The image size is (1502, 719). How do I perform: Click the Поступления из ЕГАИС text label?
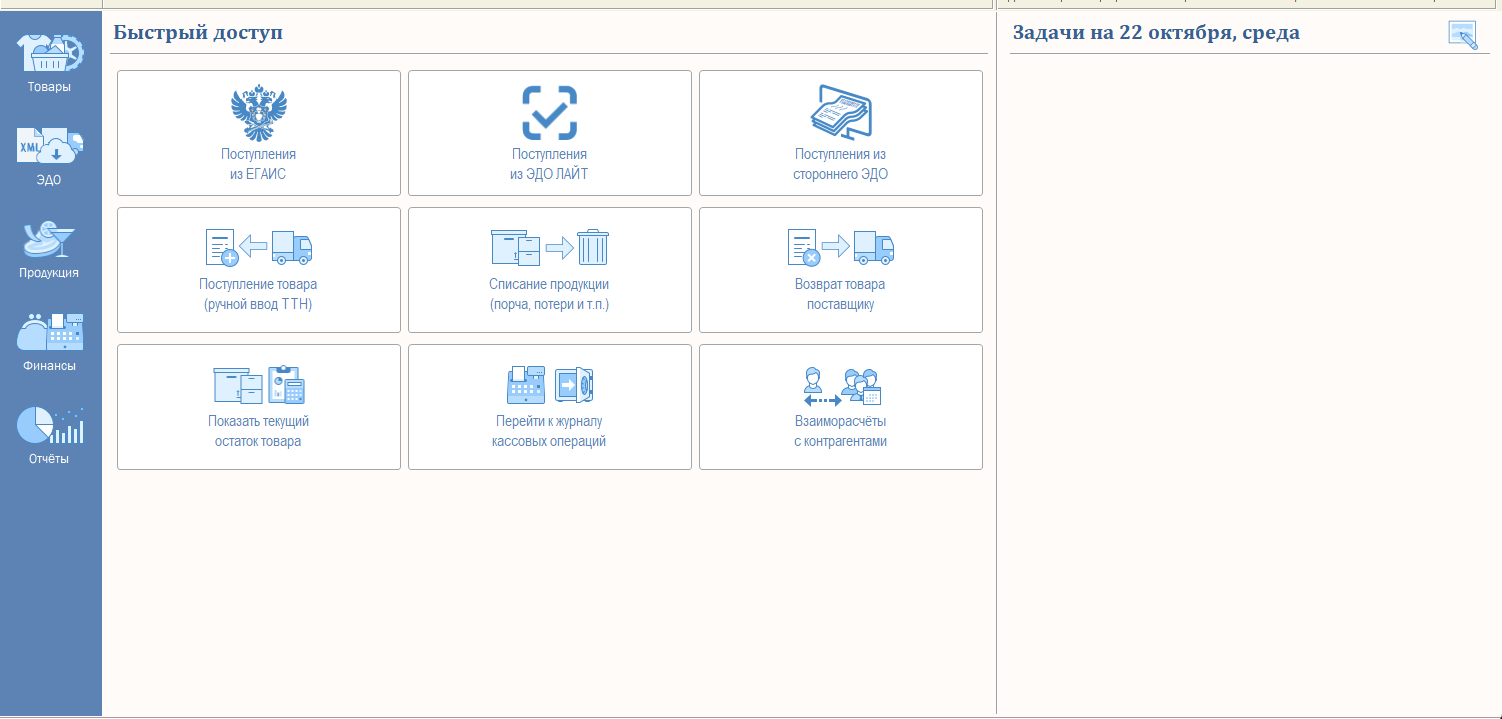point(258,164)
